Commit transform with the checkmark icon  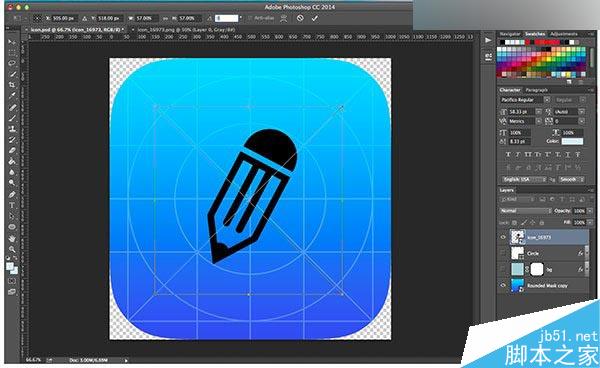[315, 18]
